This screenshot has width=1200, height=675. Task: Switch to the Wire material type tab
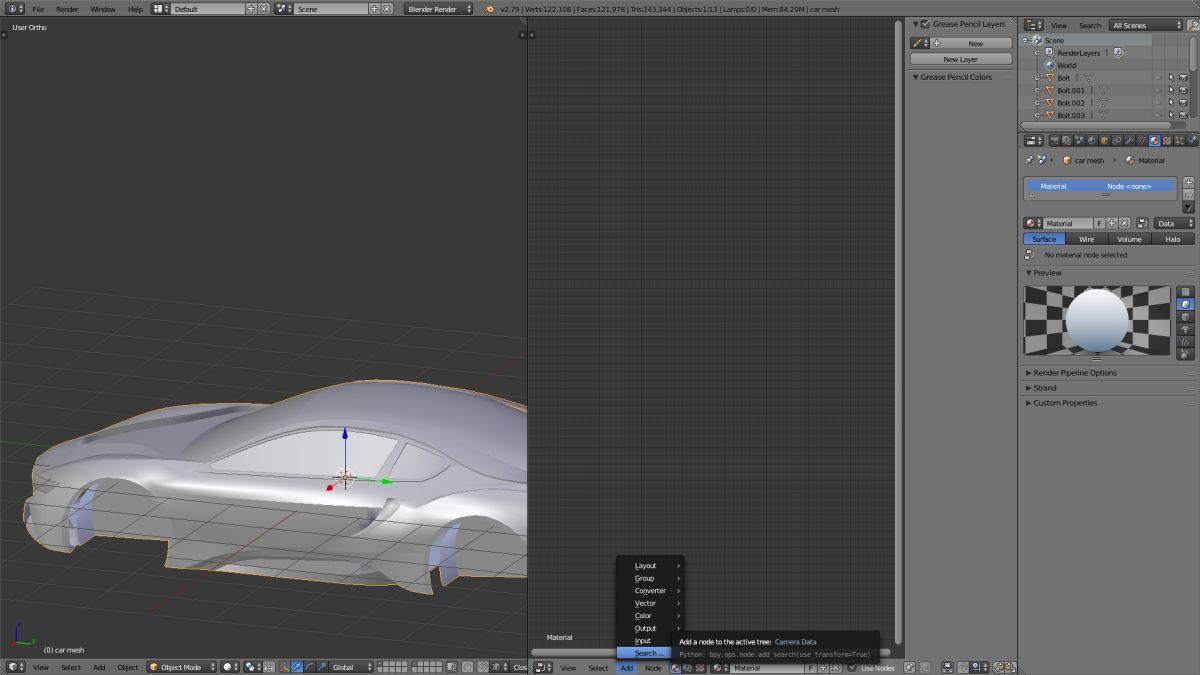pyautogui.click(x=1086, y=239)
